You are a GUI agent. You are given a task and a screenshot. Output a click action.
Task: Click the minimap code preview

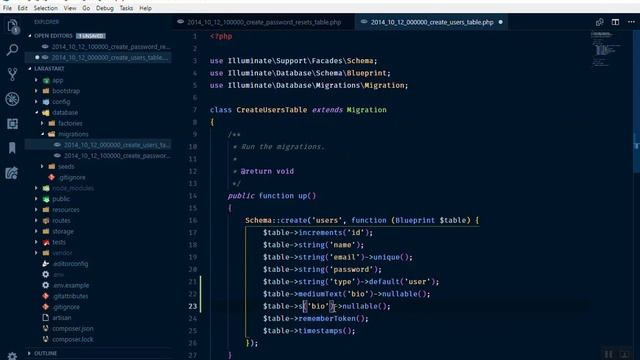coord(606,49)
